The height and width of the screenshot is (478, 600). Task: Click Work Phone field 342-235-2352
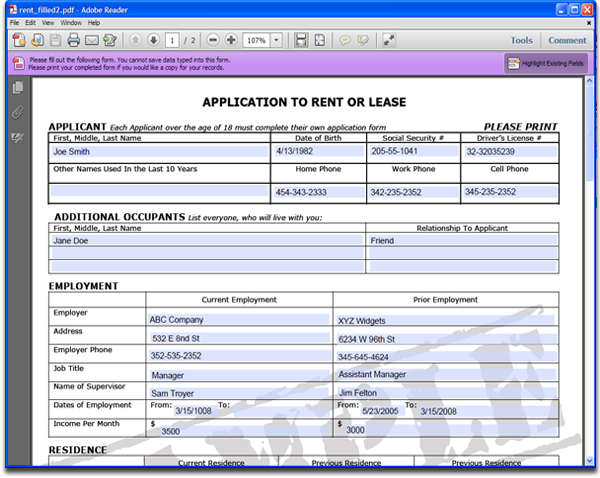pos(413,192)
